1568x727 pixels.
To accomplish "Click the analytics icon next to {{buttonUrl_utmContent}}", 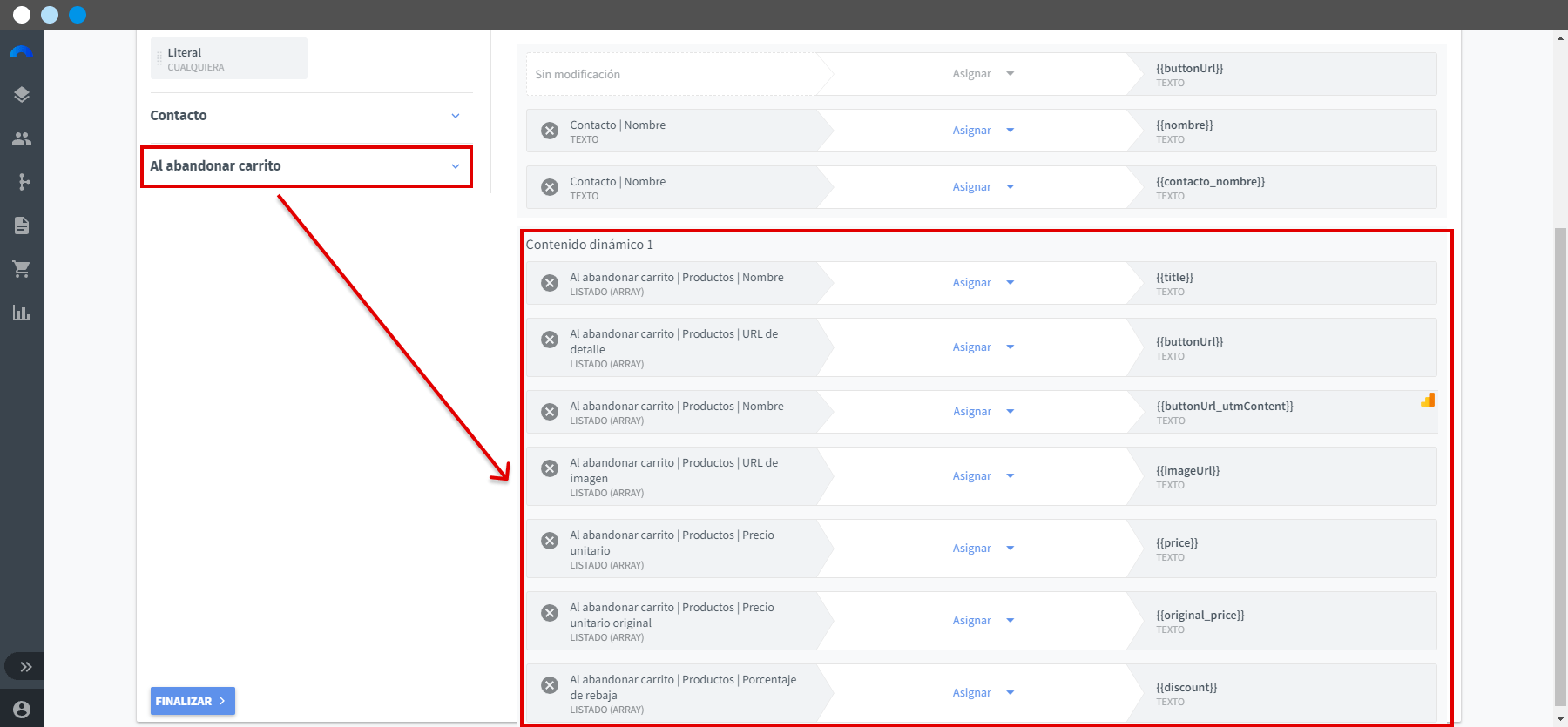I will 1428,400.
